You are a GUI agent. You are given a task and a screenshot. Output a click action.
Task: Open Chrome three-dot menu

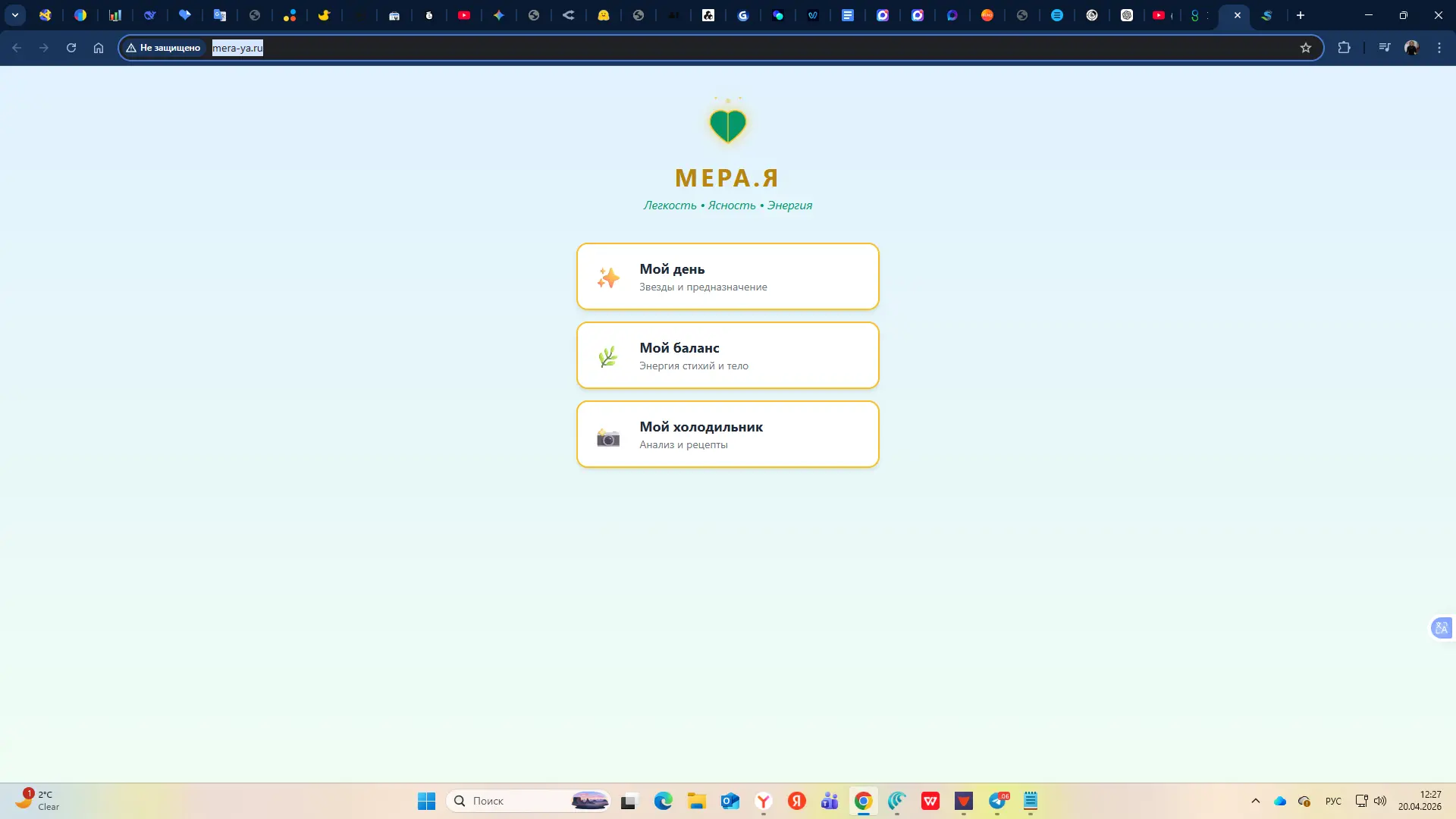pyautogui.click(x=1439, y=48)
